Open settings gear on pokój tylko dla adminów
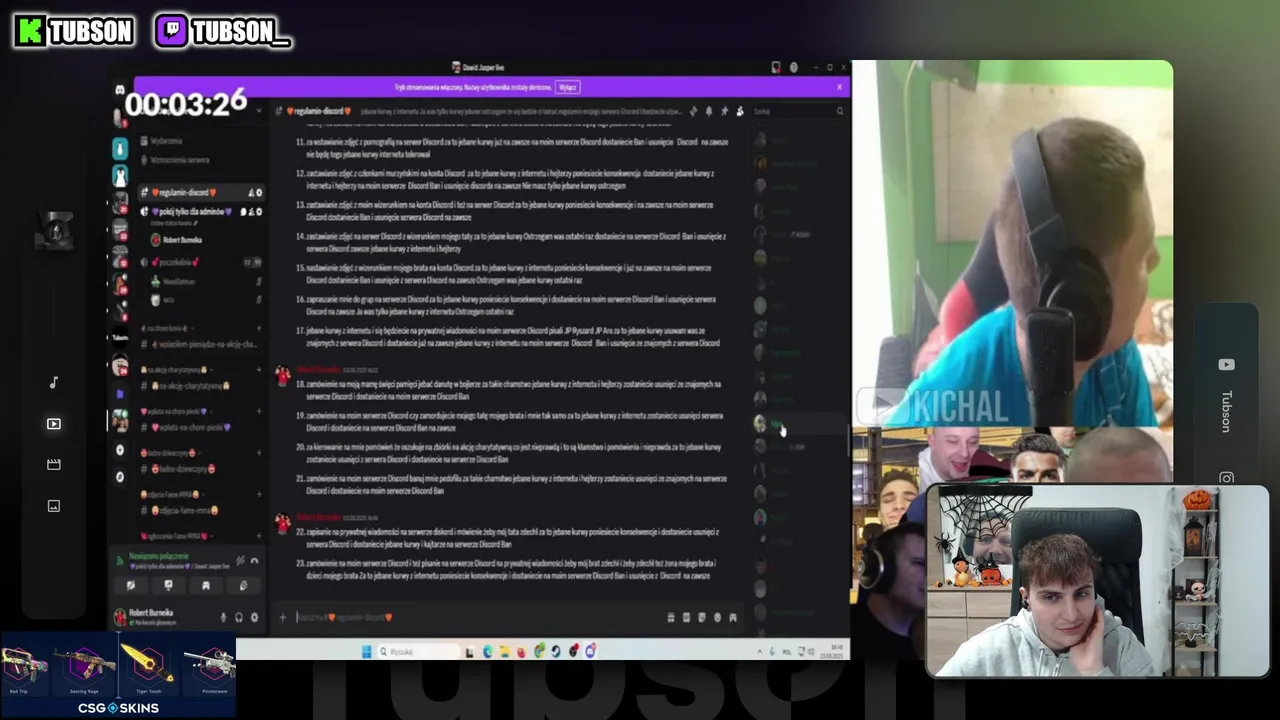Screen dimensions: 1280x720 (x=259, y=212)
